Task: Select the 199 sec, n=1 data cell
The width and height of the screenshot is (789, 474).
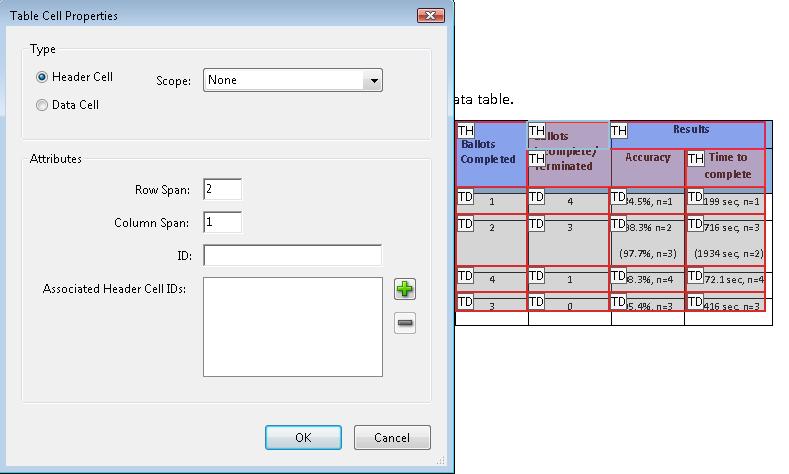Action: pyautogui.click(x=732, y=202)
